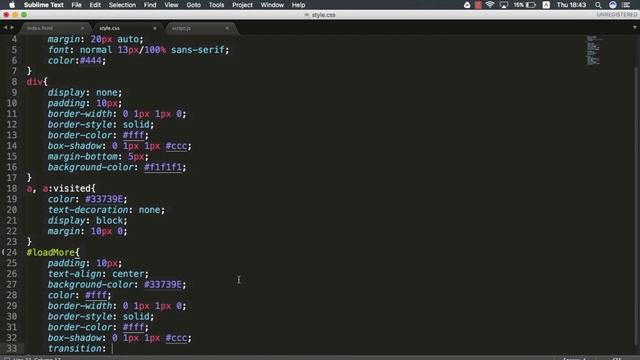Open the Apple menu
This screenshot has height=360, width=640.
click(x=12, y=5)
